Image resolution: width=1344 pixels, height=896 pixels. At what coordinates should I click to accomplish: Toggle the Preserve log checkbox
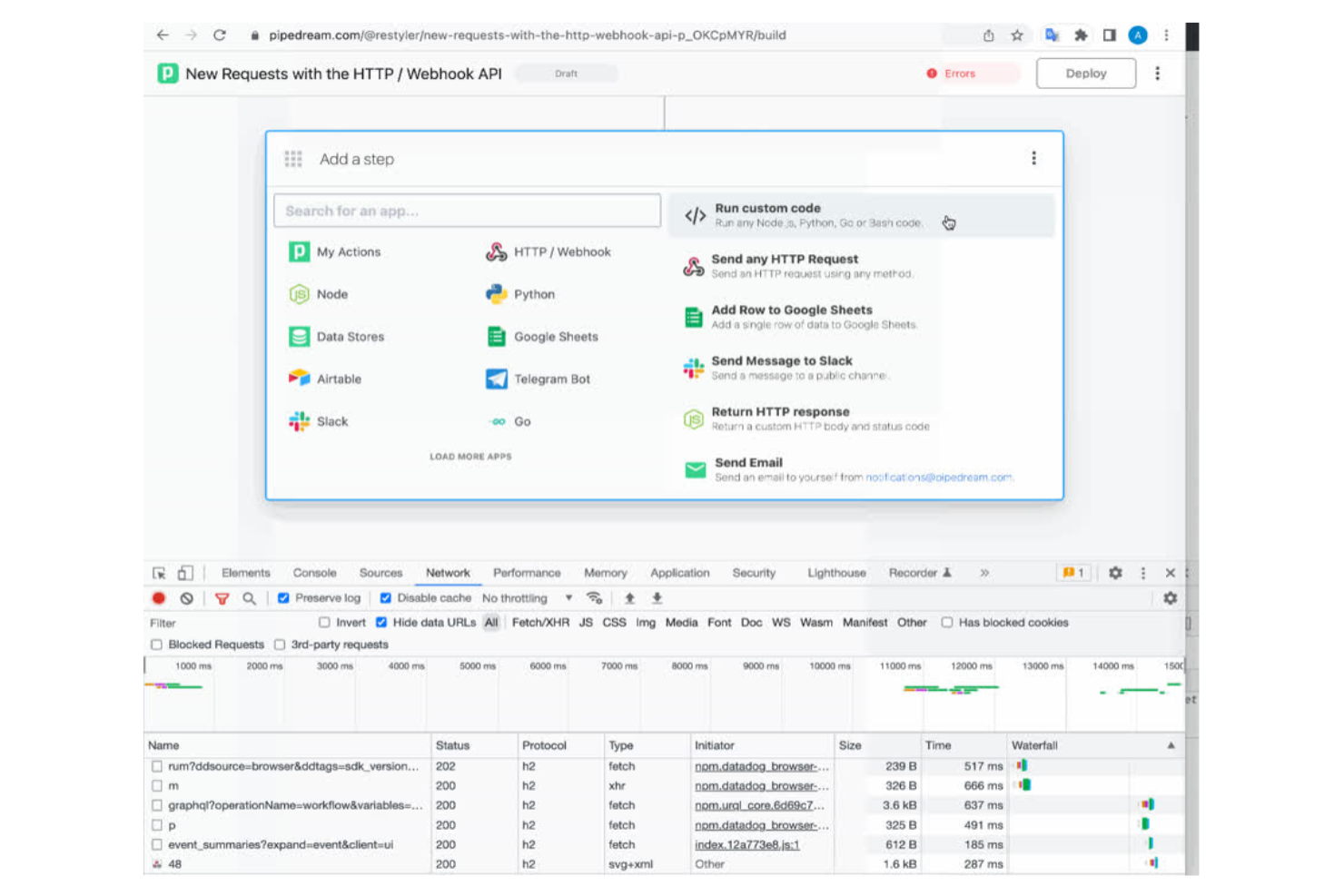click(283, 598)
